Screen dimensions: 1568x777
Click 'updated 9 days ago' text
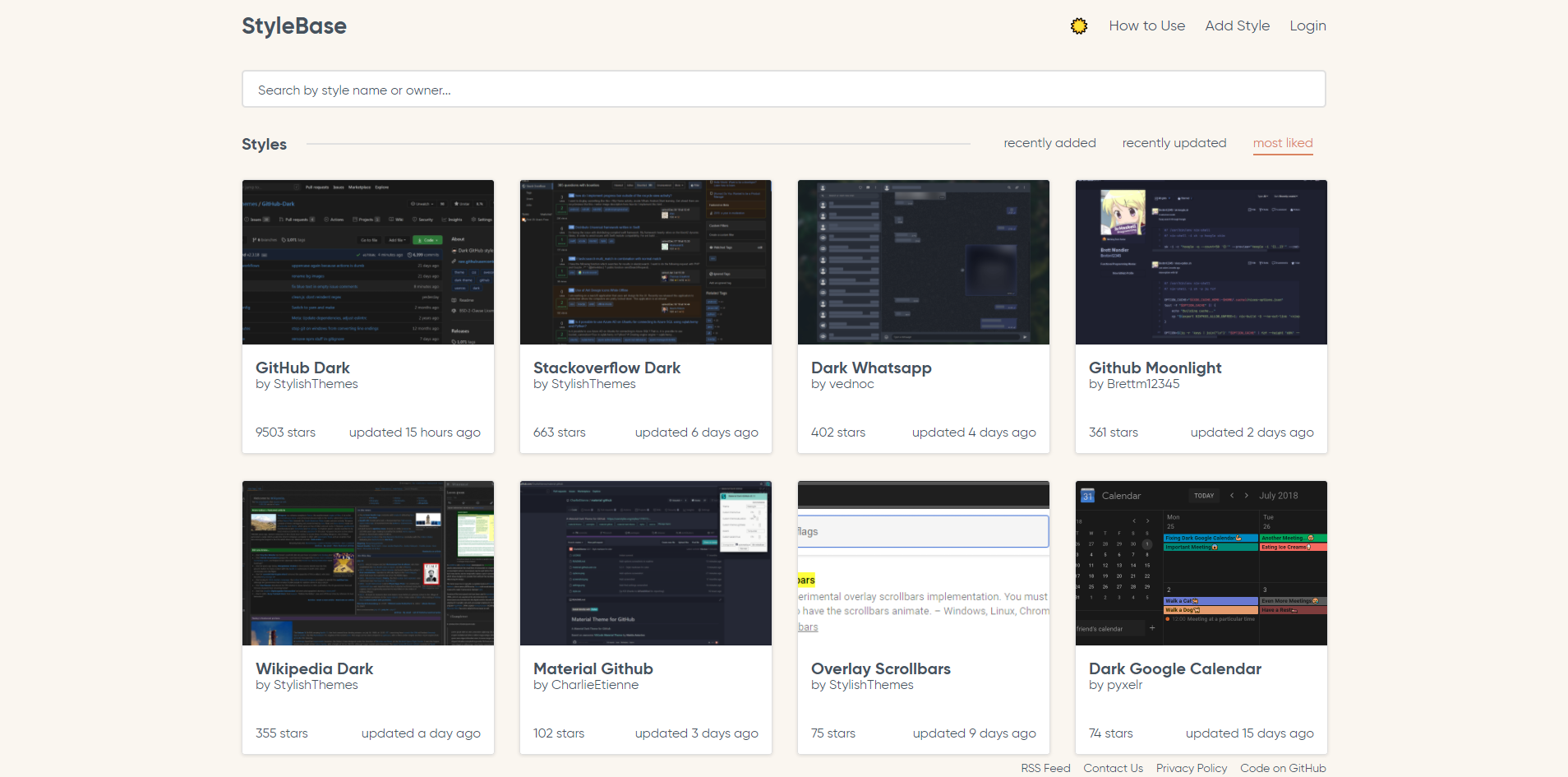974,733
